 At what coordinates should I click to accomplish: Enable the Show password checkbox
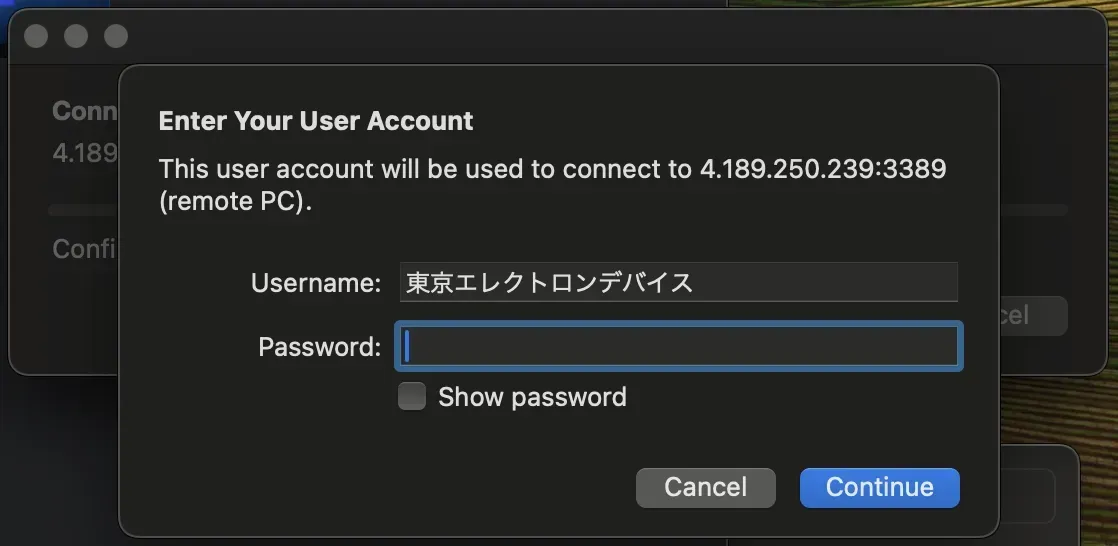coord(412,397)
